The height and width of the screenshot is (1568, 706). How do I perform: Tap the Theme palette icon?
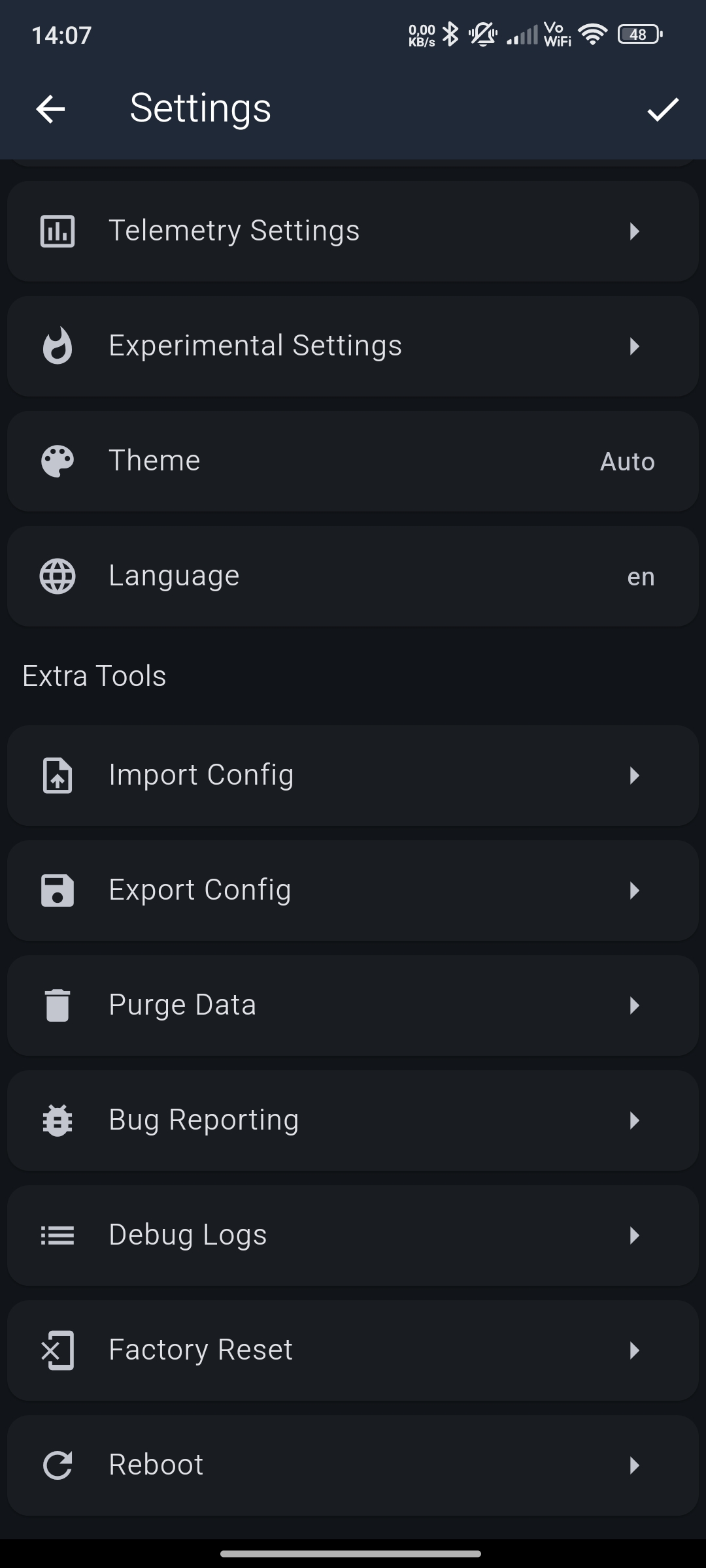coord(58,461)
